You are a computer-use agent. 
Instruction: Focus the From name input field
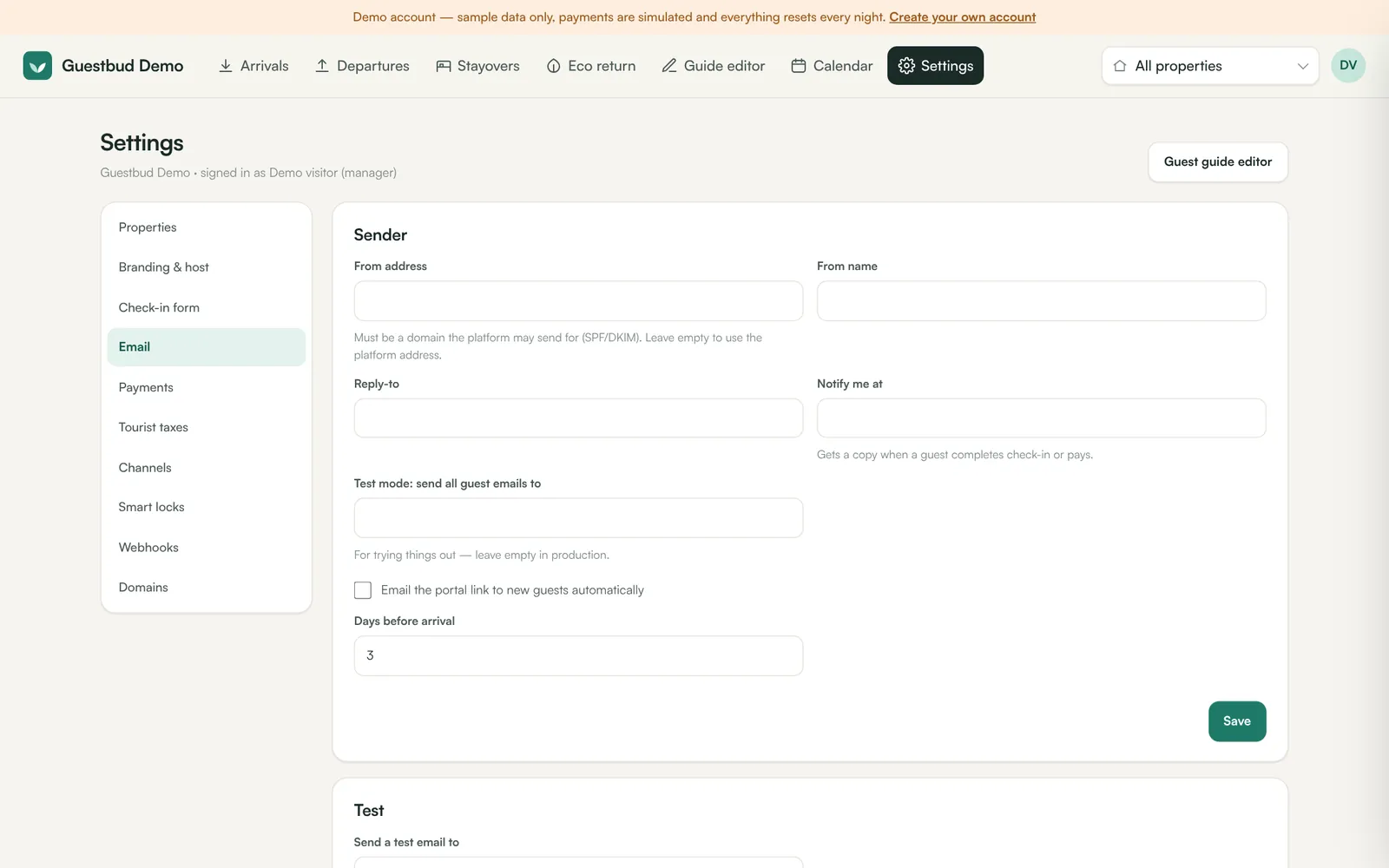[x=1041, y=301]
